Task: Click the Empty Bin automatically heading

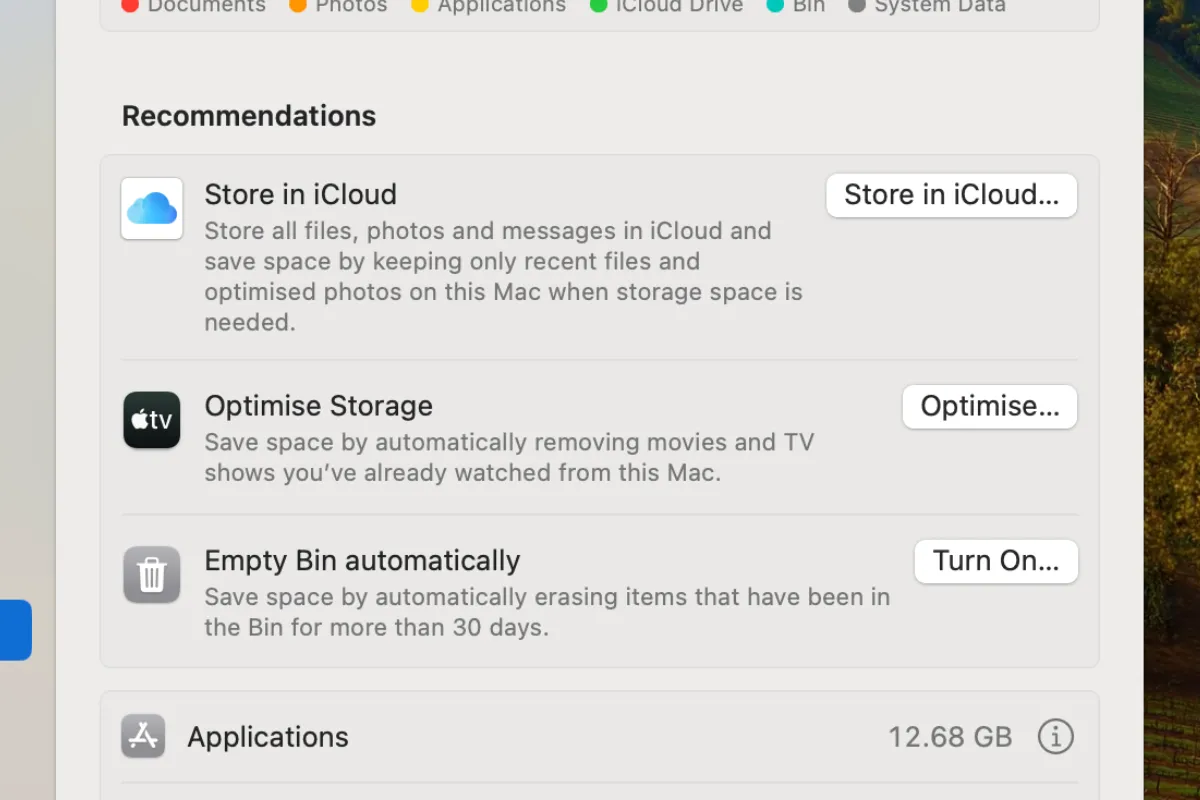Action: coord(362,561)
